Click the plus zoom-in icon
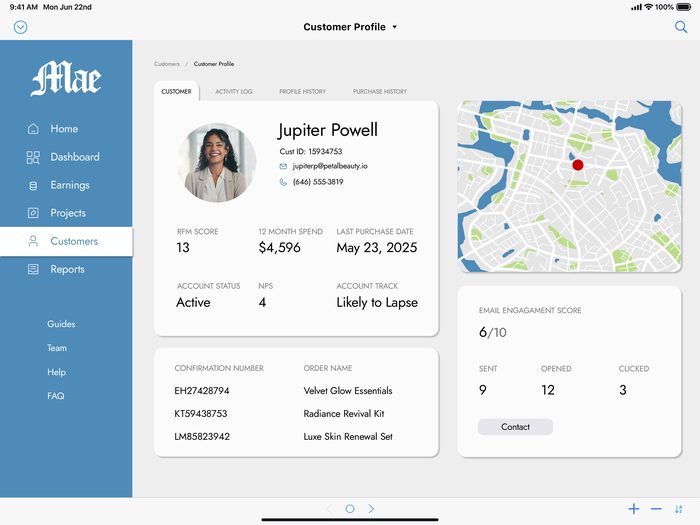The image size is (700, 525). [x=634, y=509]
